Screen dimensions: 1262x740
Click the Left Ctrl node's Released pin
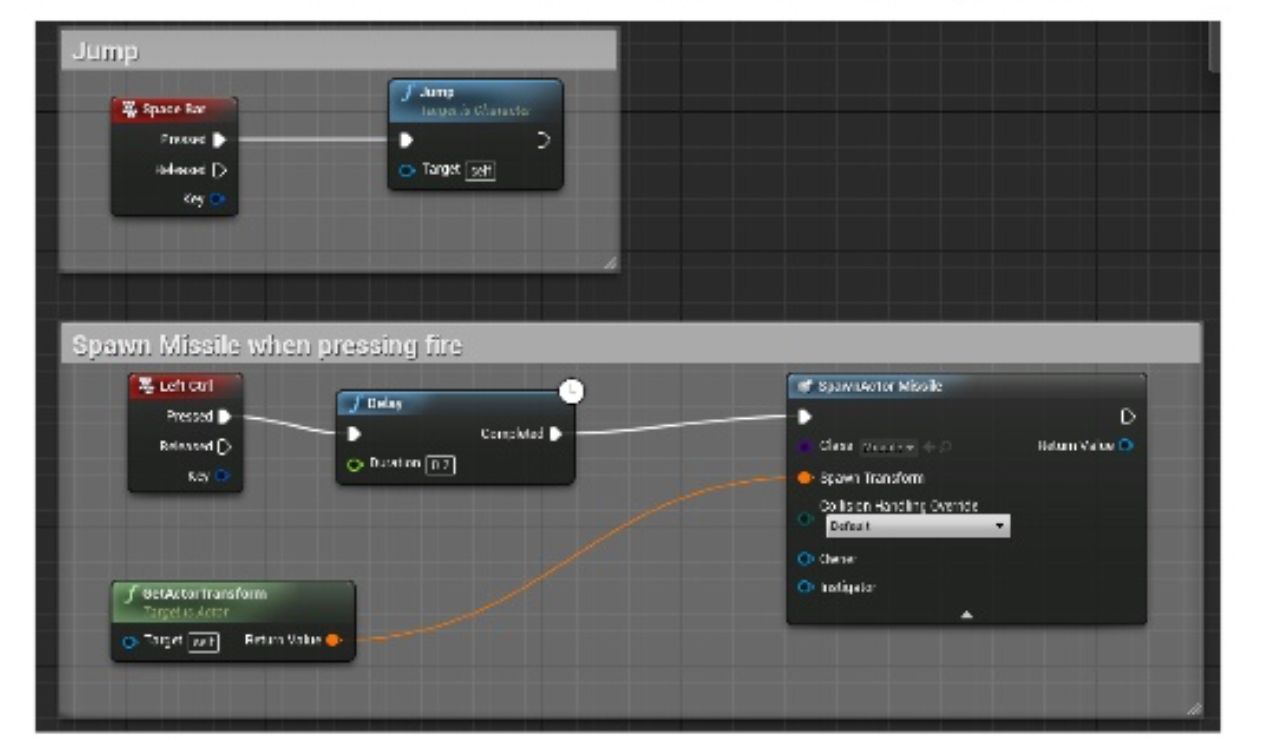pyautogui.click(x=224, y=446)
